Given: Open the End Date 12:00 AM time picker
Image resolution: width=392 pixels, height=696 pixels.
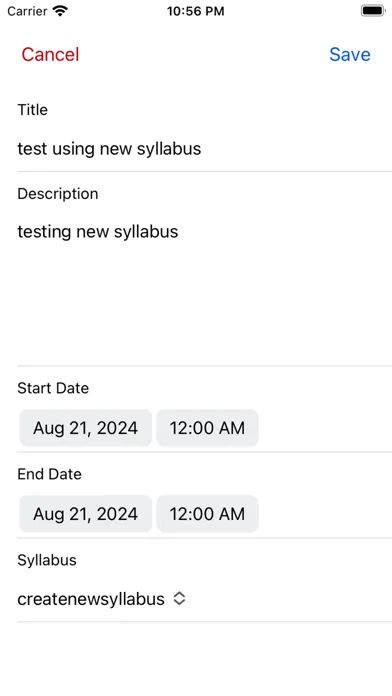Looking at the screenshot, I should click(207, 514).
